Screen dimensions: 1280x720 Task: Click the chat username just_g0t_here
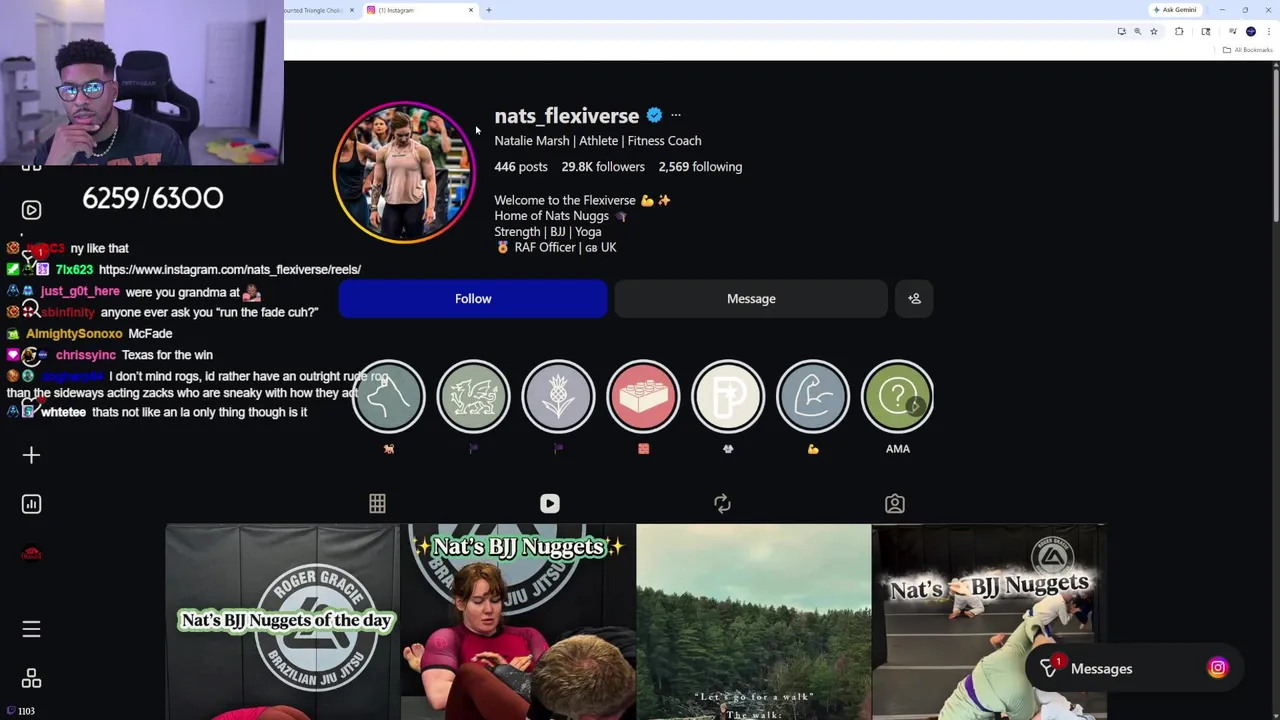pyautogui.click(x=80, y=292)
